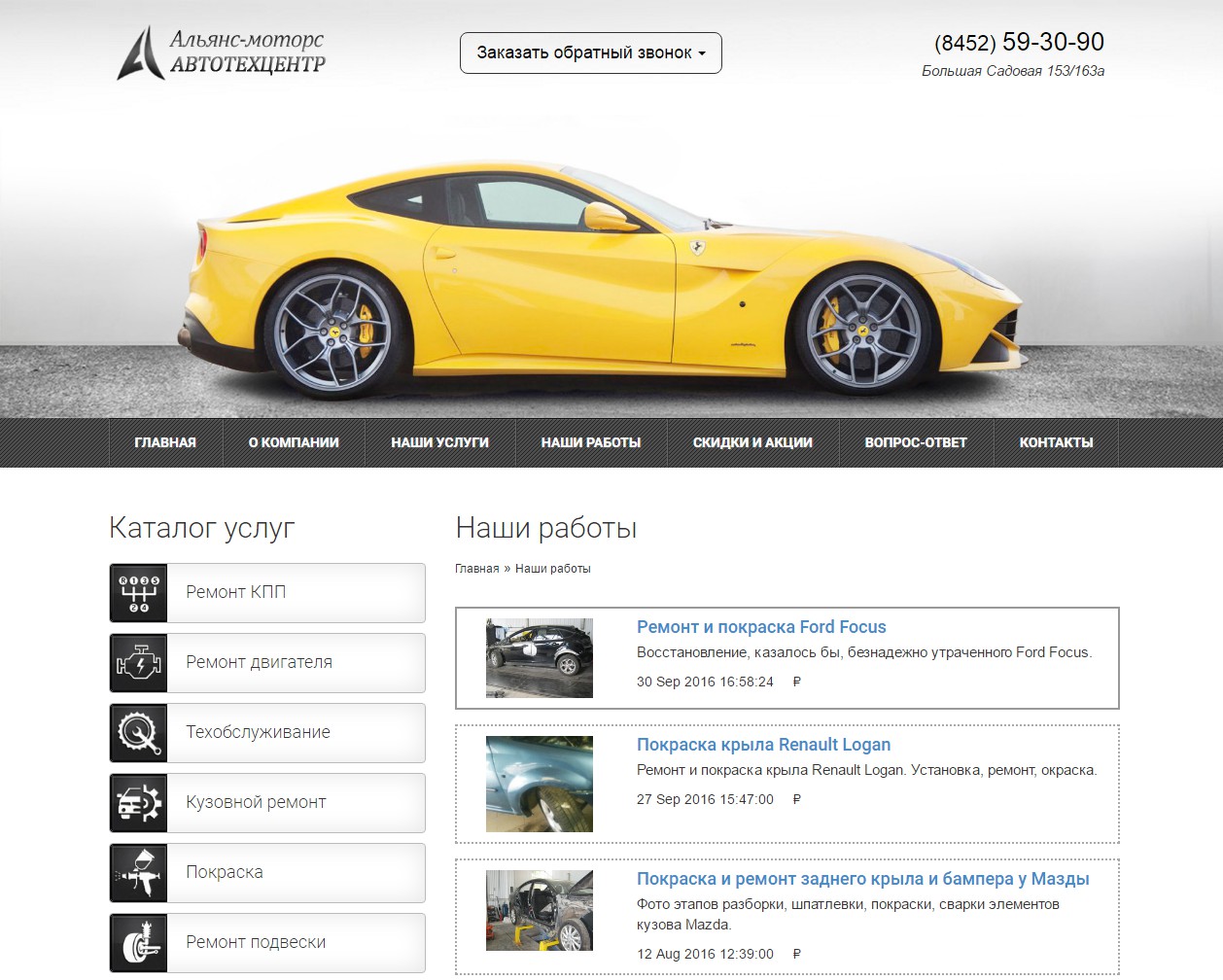Screen dimensions: 1223x980
Task: Open СКИДКИ И АКЦИИ menu item
Action: [752, 442]
